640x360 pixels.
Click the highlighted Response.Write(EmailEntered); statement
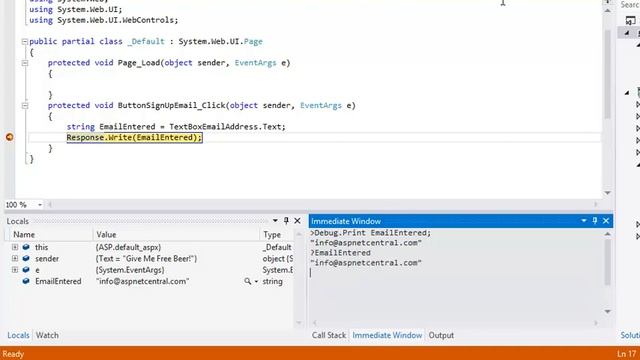(134, 138)
